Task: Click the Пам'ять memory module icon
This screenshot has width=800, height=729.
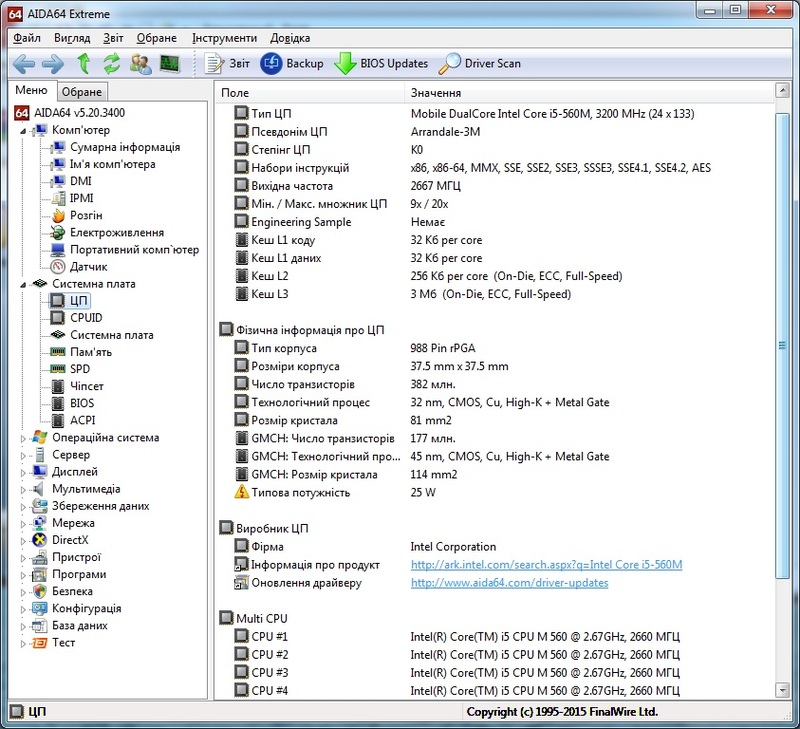Action: 58,352
